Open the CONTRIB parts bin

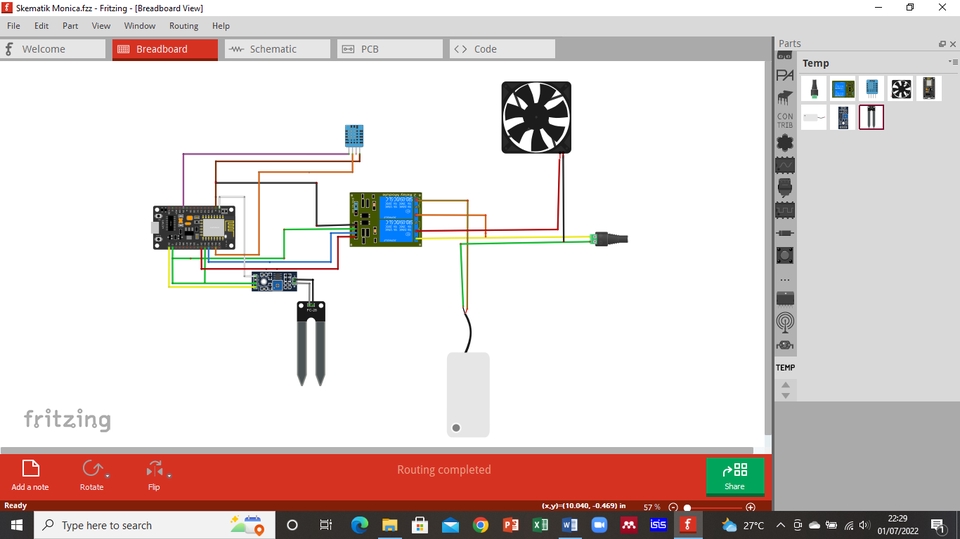[785, 120]
